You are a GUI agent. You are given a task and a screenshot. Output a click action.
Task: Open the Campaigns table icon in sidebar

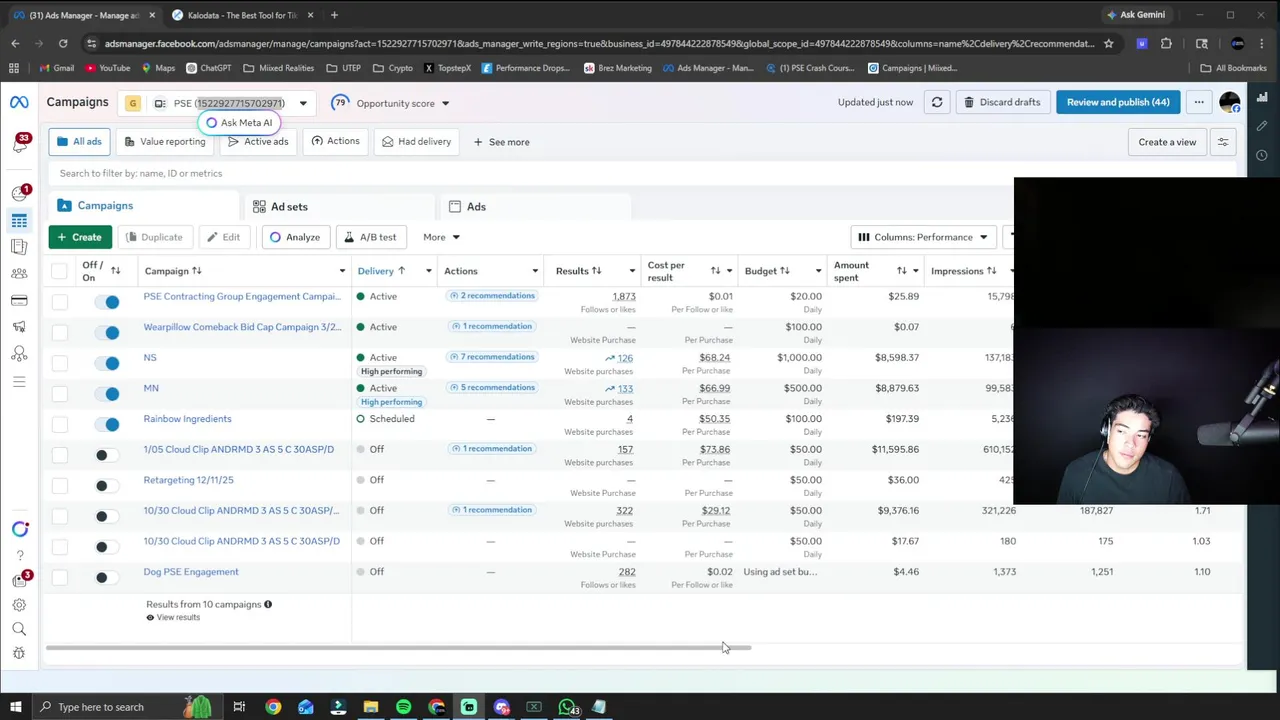(19, 220)
